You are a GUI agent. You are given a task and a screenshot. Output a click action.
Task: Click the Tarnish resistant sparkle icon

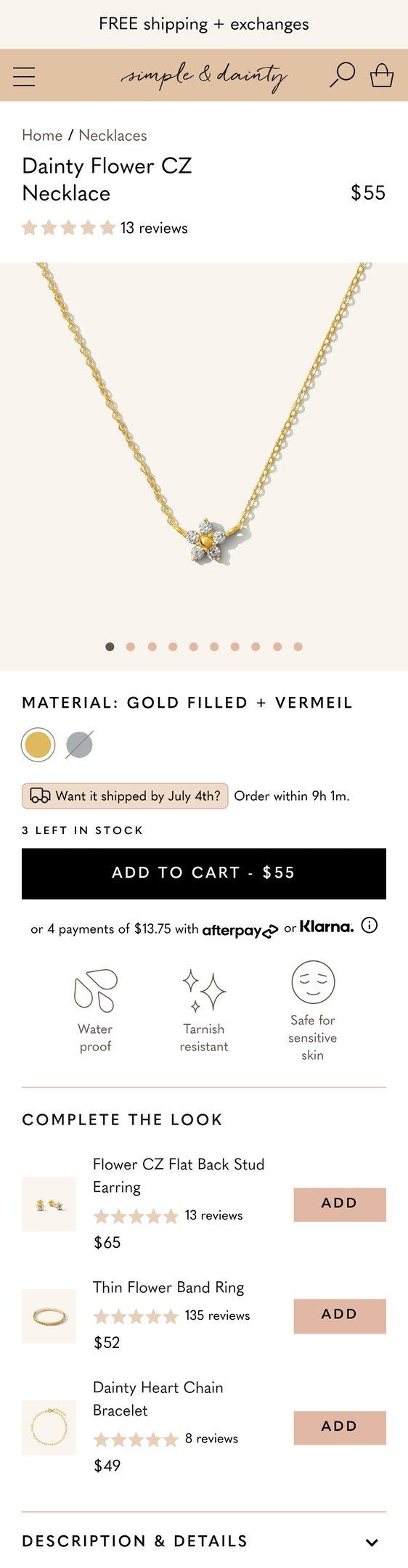(204, 990)
